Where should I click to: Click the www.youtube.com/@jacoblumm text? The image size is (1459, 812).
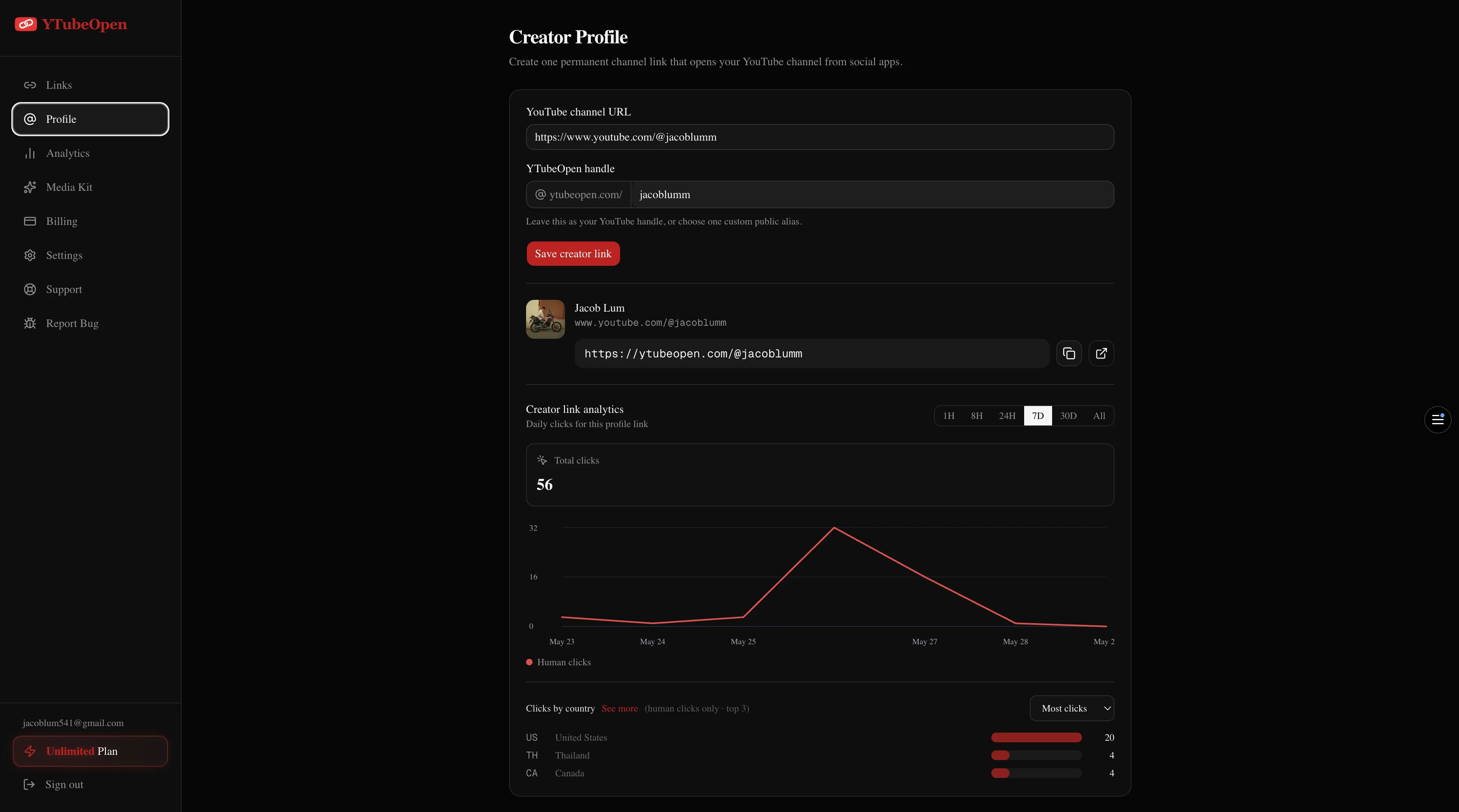coord(650,323)
